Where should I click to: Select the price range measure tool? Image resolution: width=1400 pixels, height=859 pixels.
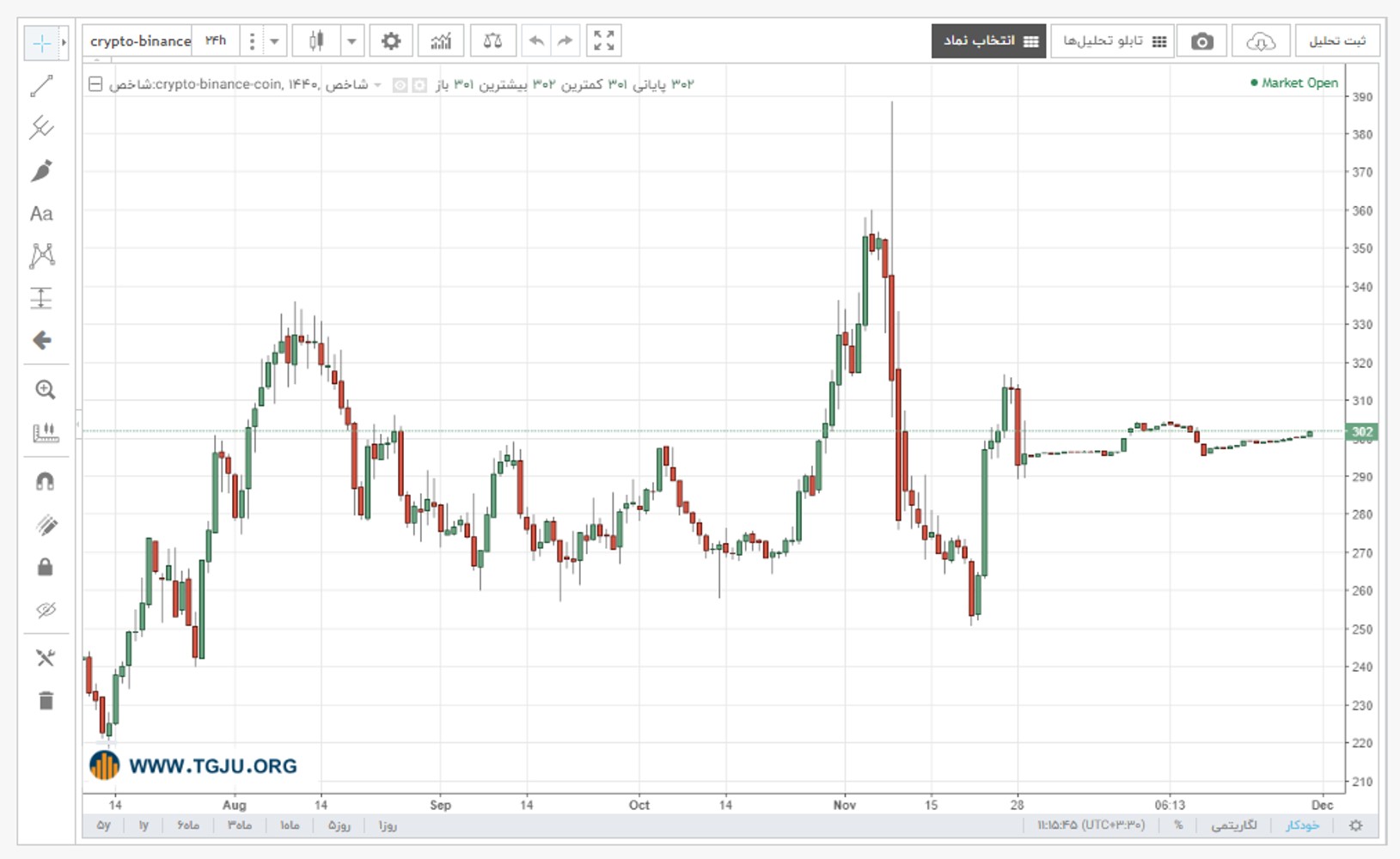click(41, 297)
